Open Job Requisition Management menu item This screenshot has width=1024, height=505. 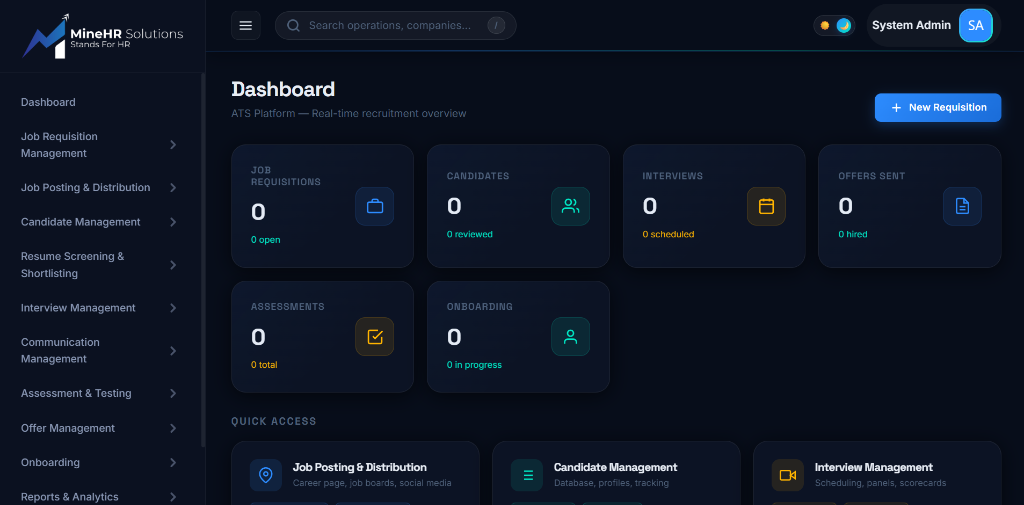click(59, 144)
